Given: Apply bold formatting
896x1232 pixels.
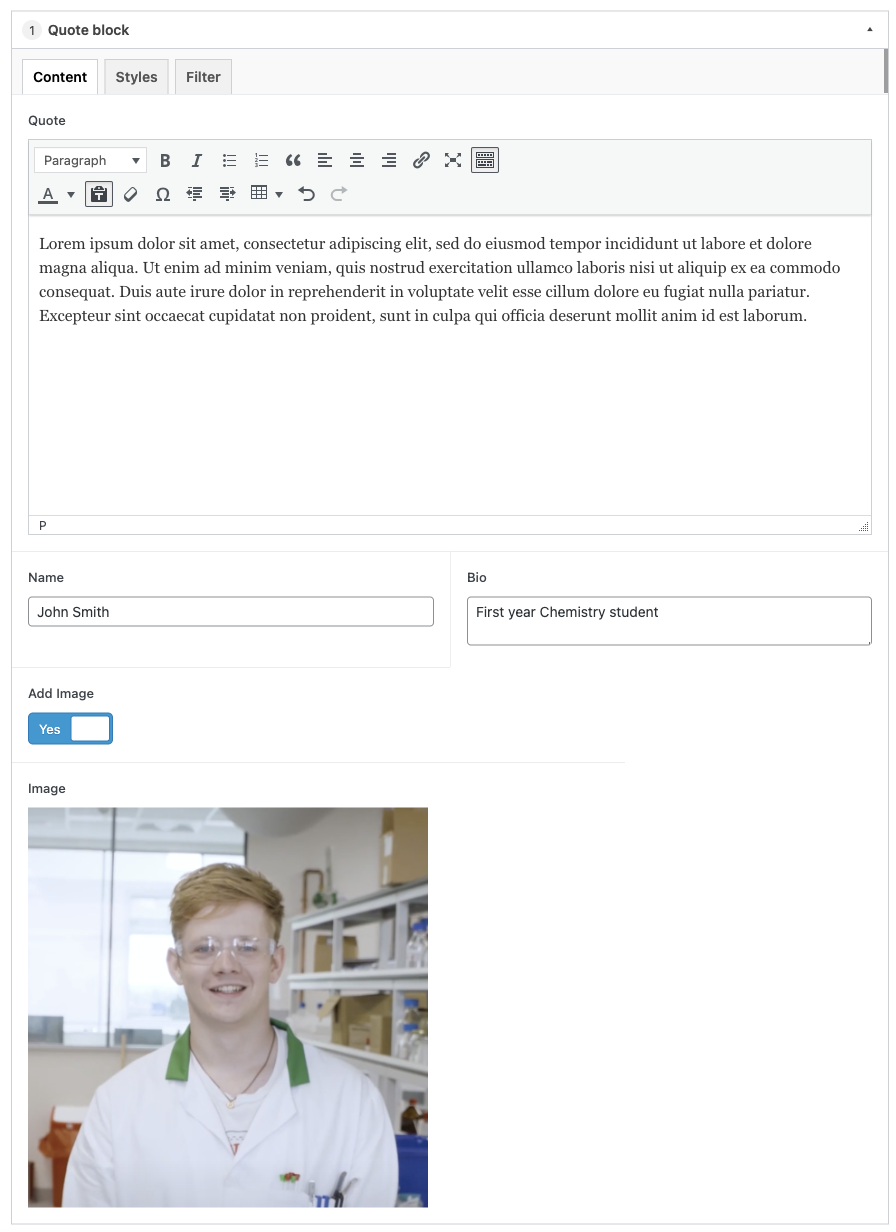Looking at the screenshot, I should [165, 160].
